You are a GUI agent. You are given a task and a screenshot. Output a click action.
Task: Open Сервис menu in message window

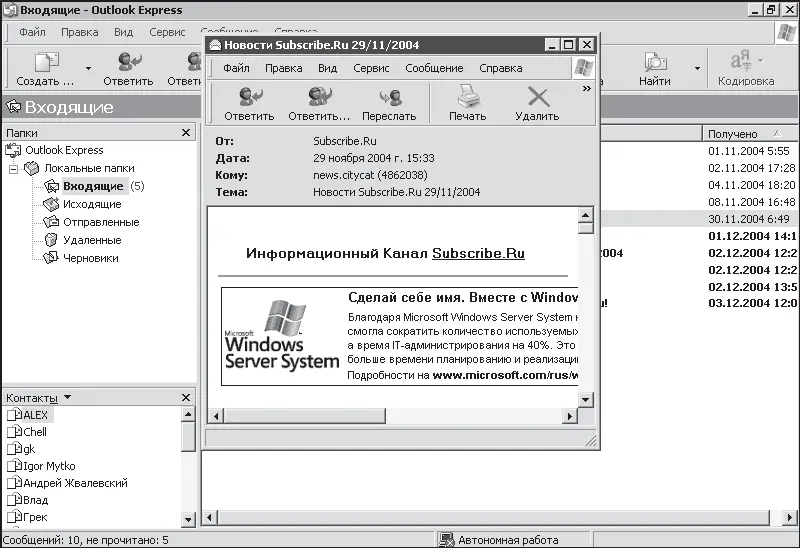[x=371, y=68]
